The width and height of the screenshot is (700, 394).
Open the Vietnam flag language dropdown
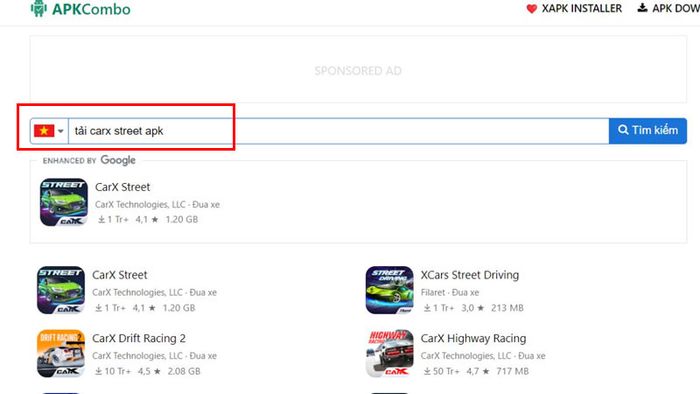[x=49, y=131]
